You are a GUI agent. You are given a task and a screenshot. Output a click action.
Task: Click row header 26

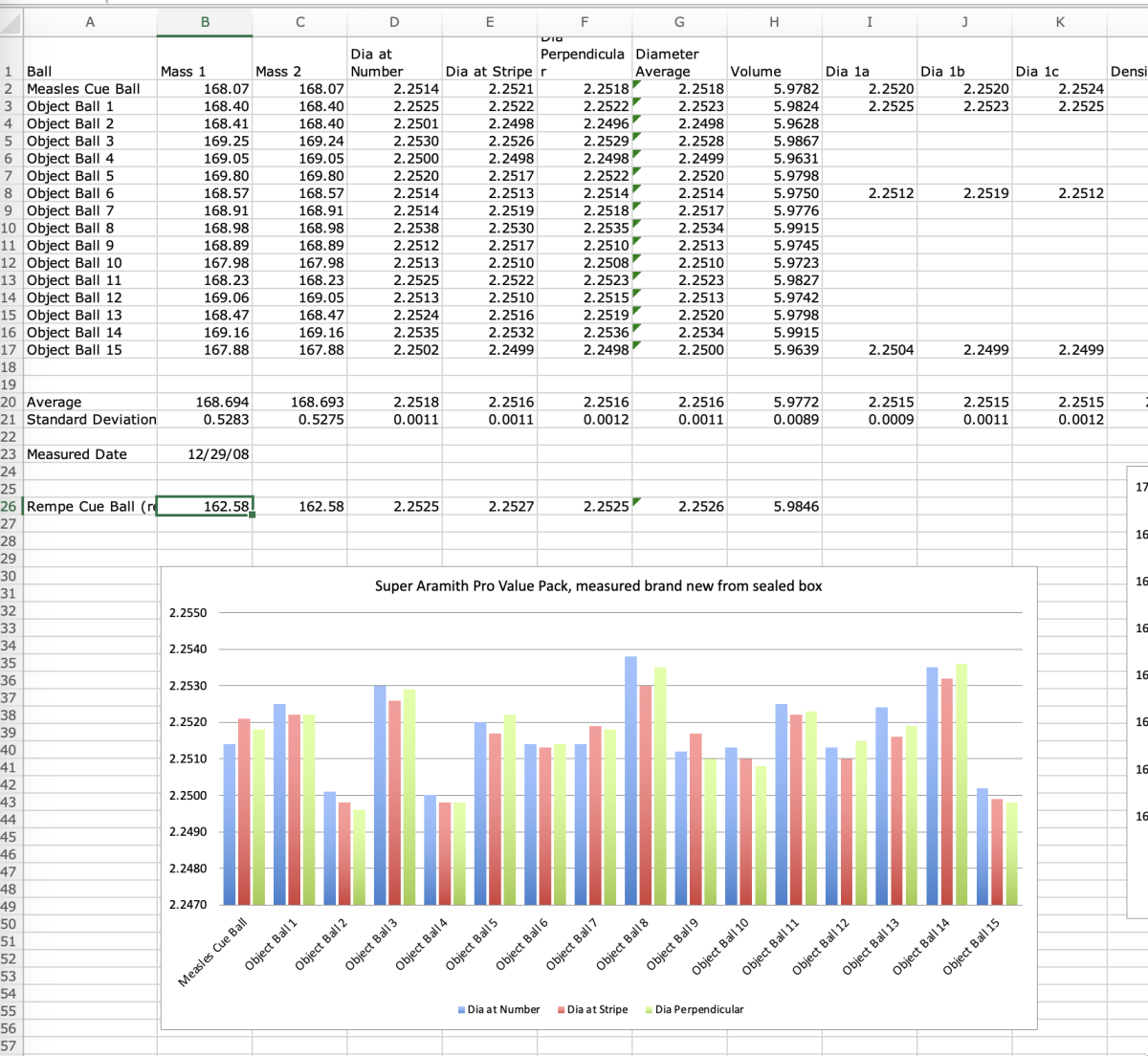click(10, 507)
